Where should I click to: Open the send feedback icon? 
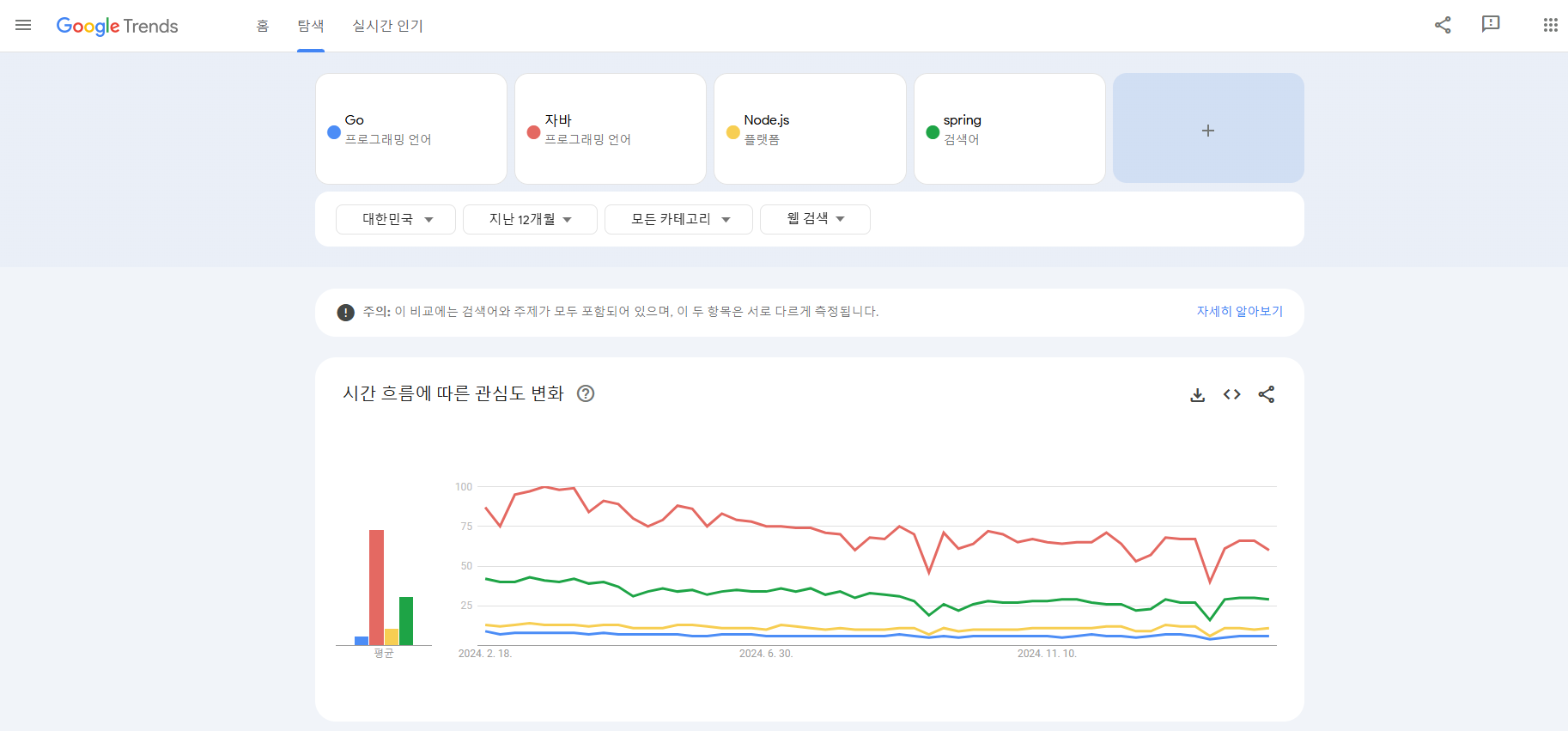click(1491, 24)
